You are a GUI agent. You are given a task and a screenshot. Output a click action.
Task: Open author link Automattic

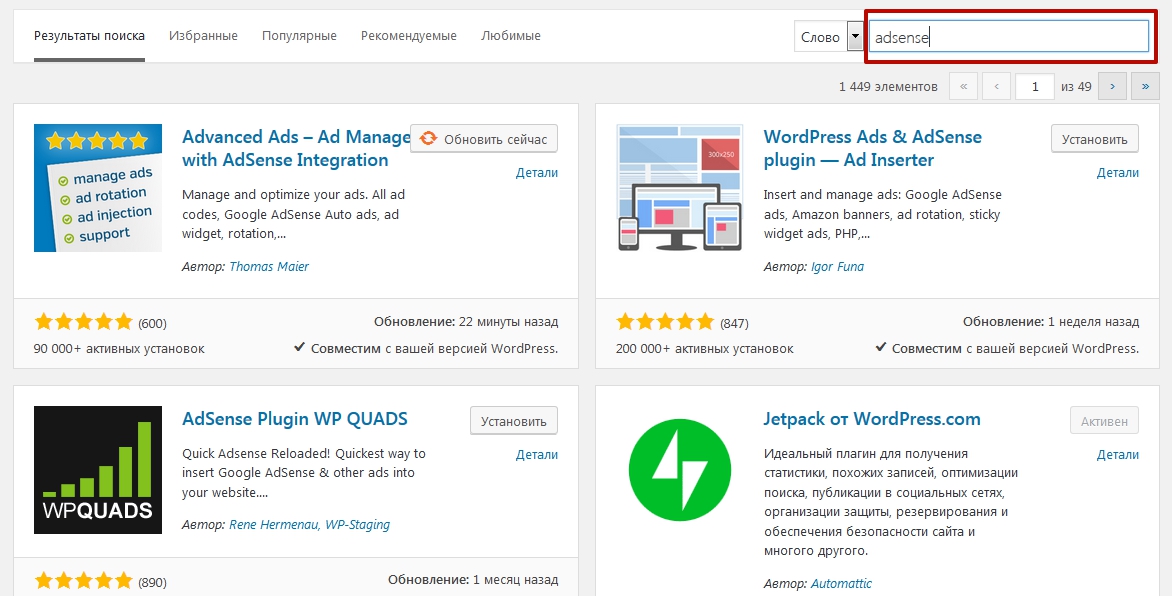pos(841,583)
